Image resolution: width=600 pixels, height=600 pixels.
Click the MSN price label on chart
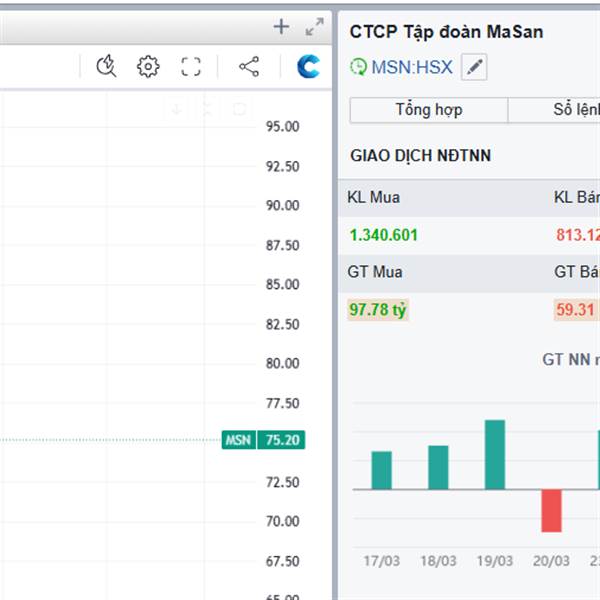click(x=238, y=440)
